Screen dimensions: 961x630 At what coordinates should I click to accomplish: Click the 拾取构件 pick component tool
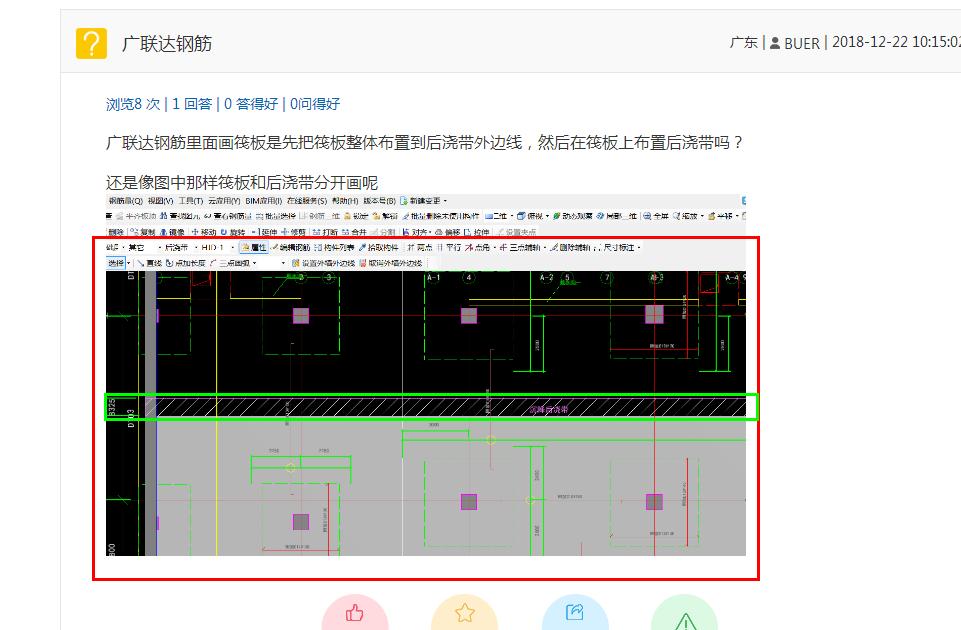[379, 248]
